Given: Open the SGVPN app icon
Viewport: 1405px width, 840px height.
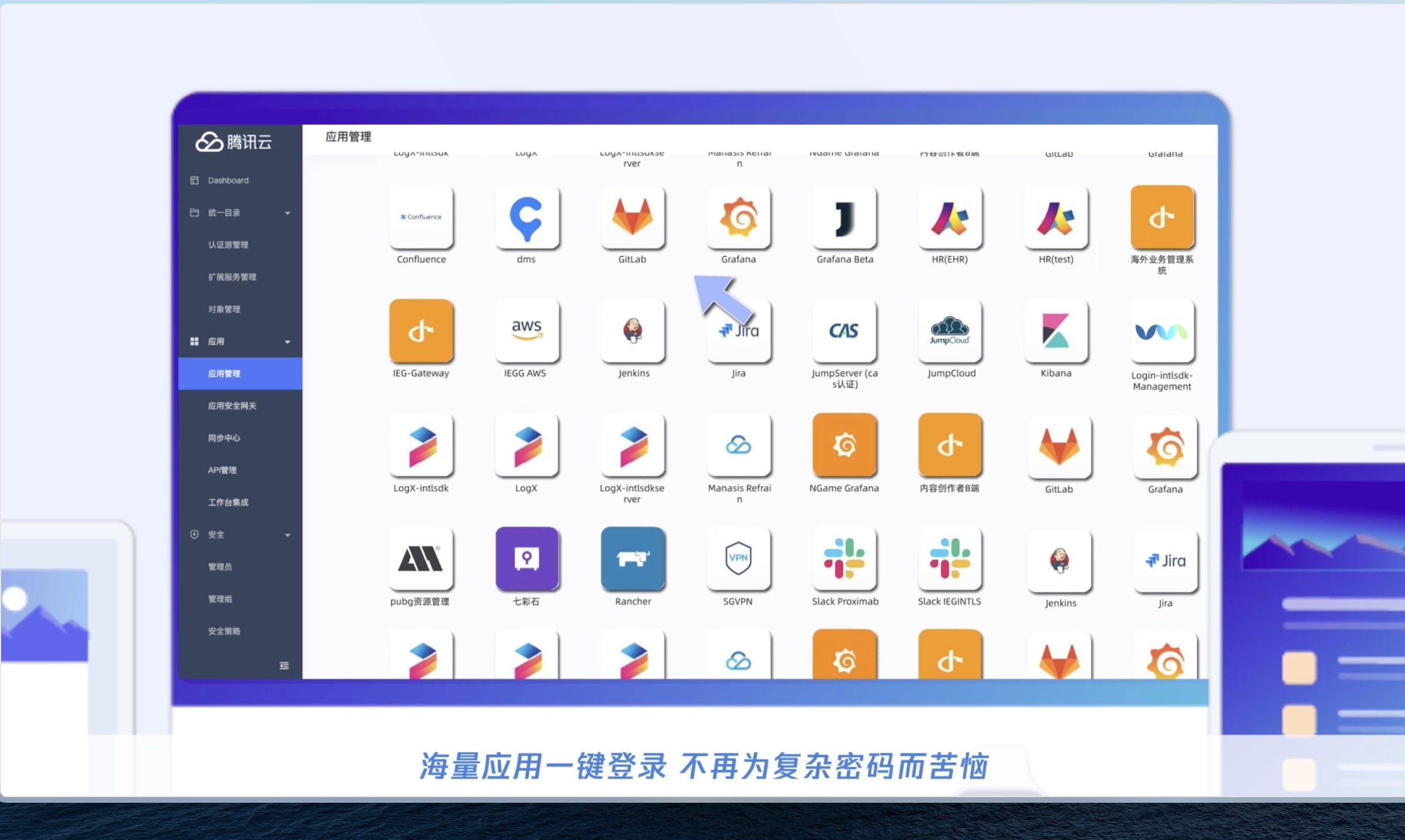Looking at the screenshot, I should point(739,559).
